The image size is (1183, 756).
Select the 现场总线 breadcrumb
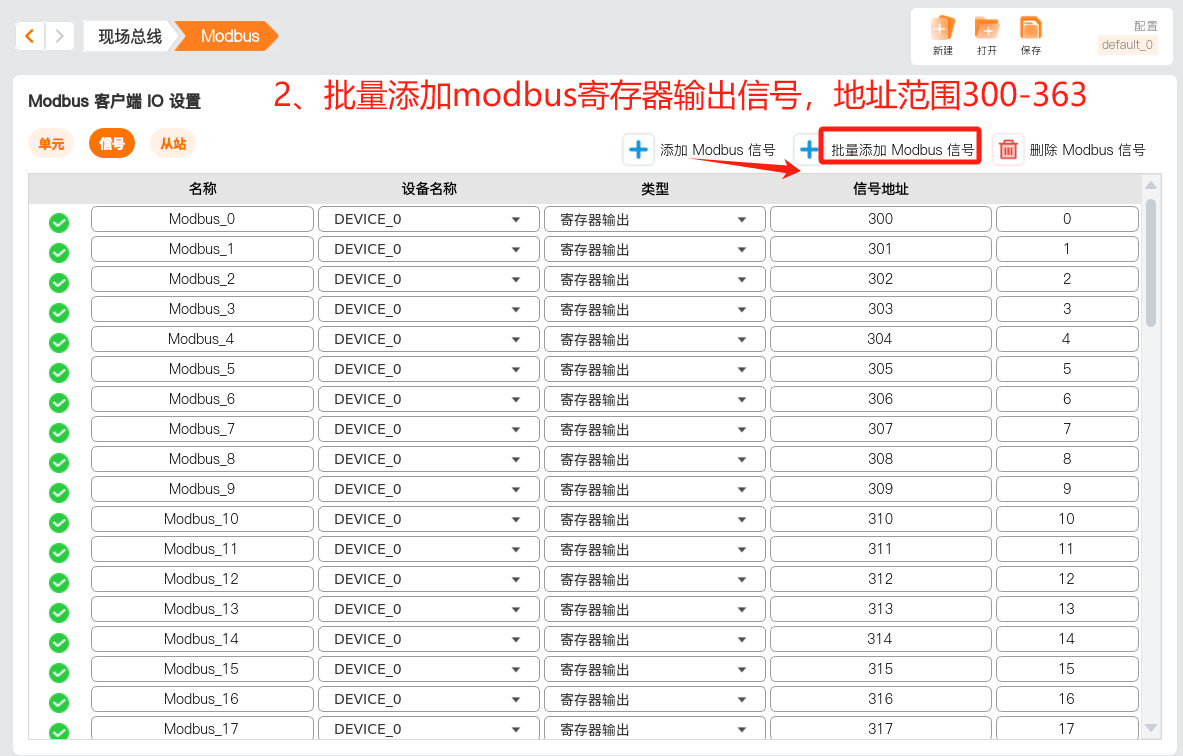pos(130,36)
